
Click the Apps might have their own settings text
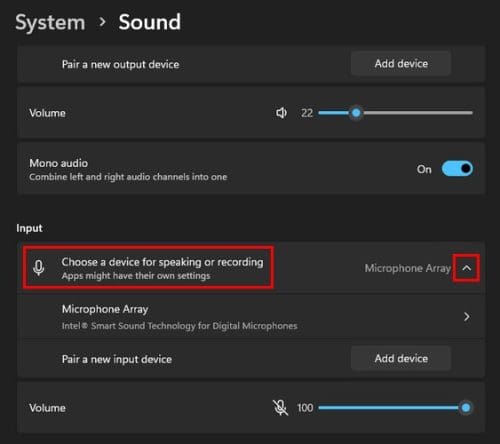point(136,276)
